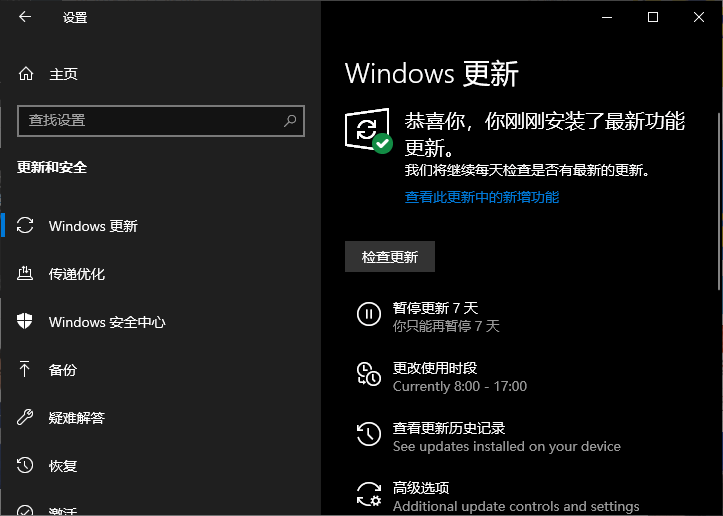
Task: Minimize the Settings window
Action: pos(607,17)
